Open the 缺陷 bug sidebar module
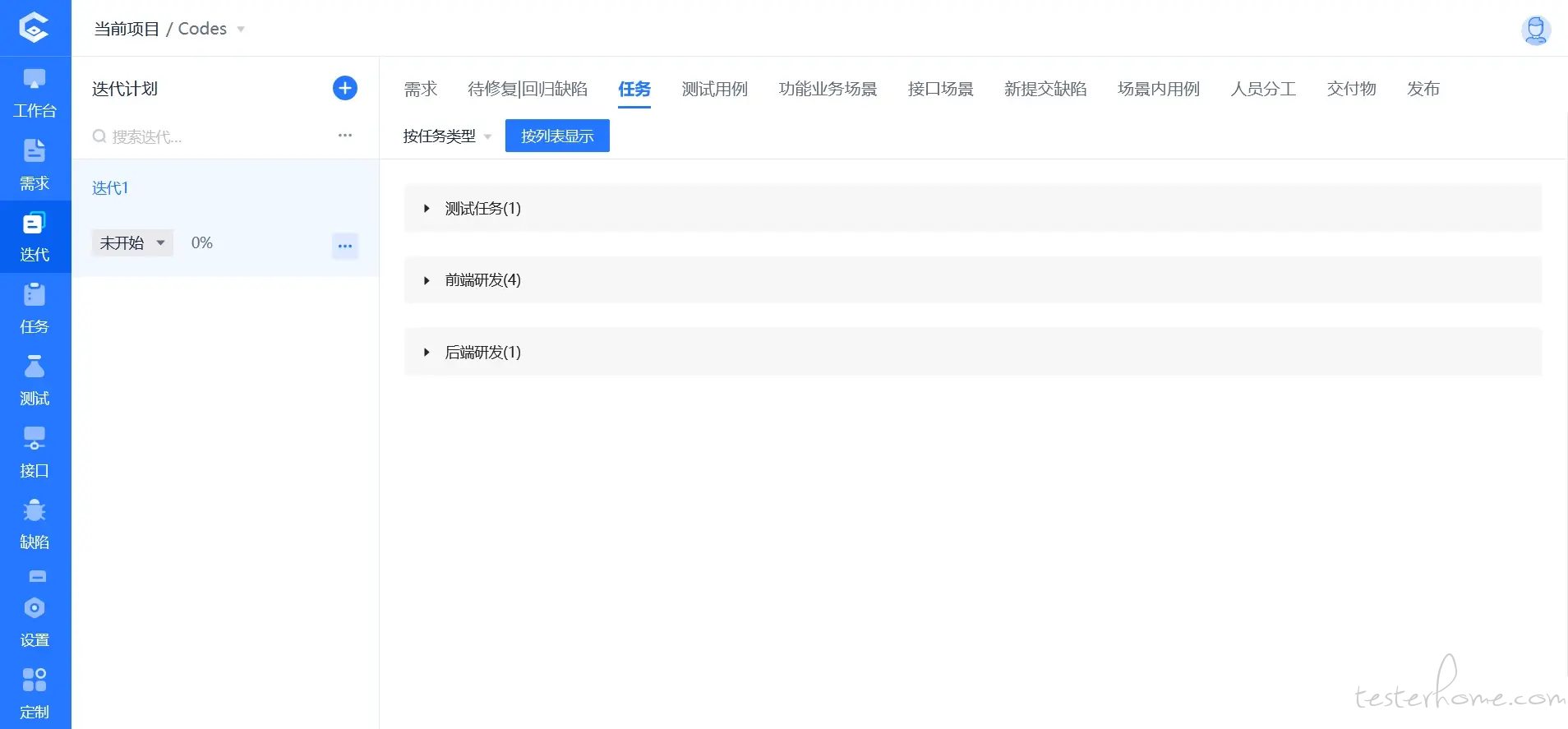The image size is (1568, 729). [x=35, y=524]
